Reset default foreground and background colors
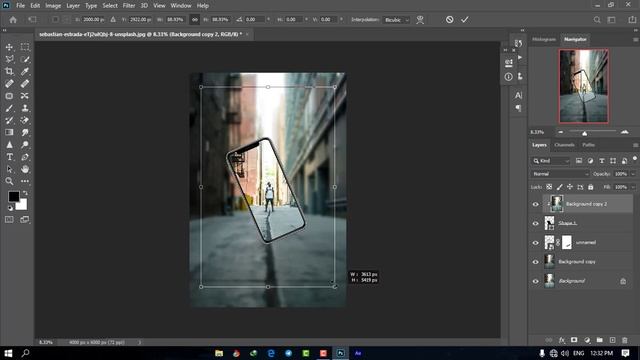The width and height of the screenshot is (640, 360). pyautogui.click(x=10, y=208)
